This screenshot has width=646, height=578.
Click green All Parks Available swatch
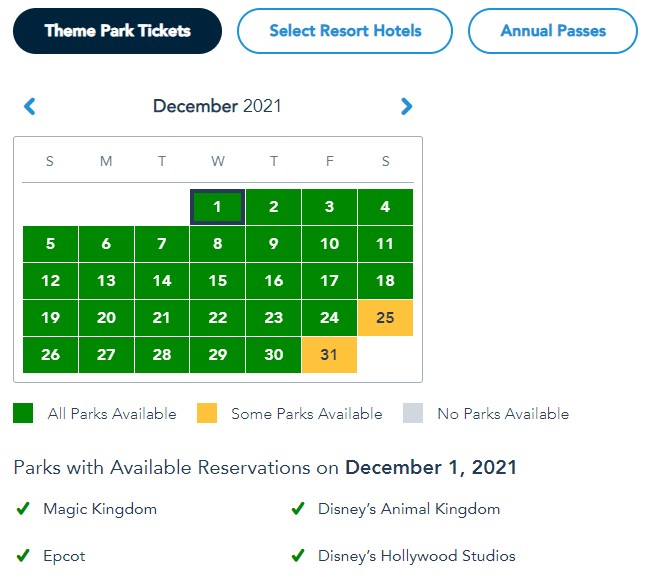23,413
